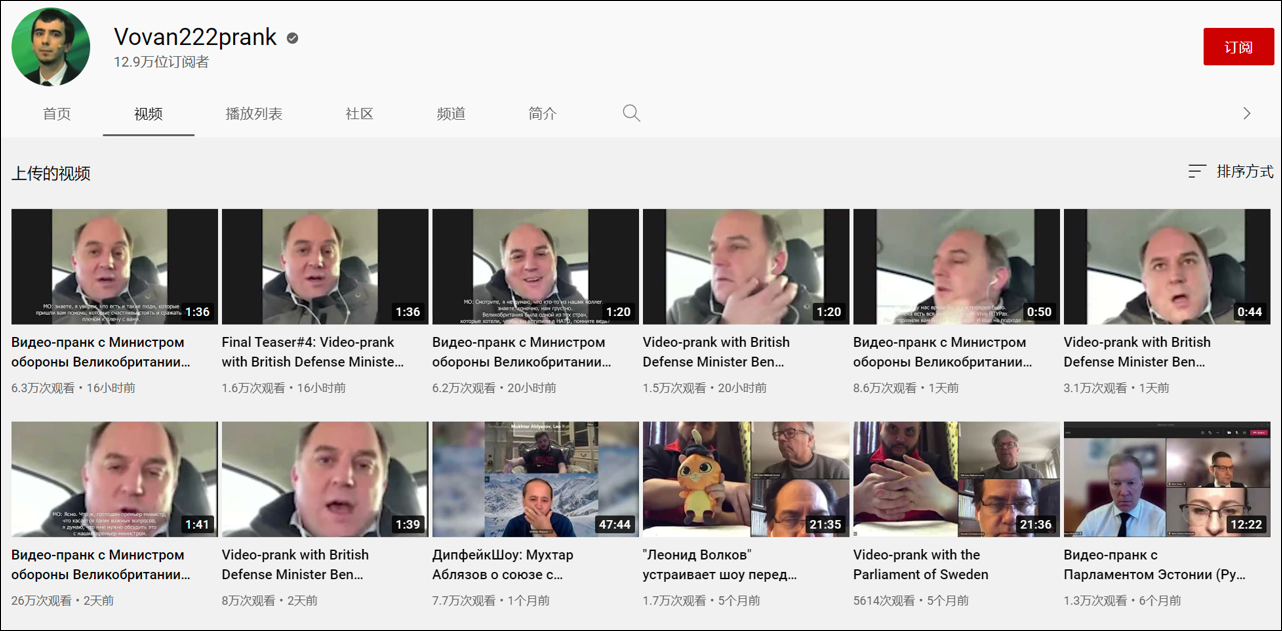Click the 5614次观看 view count text
The height and width of the screenshot is (631, 1282).
point(884,601)
